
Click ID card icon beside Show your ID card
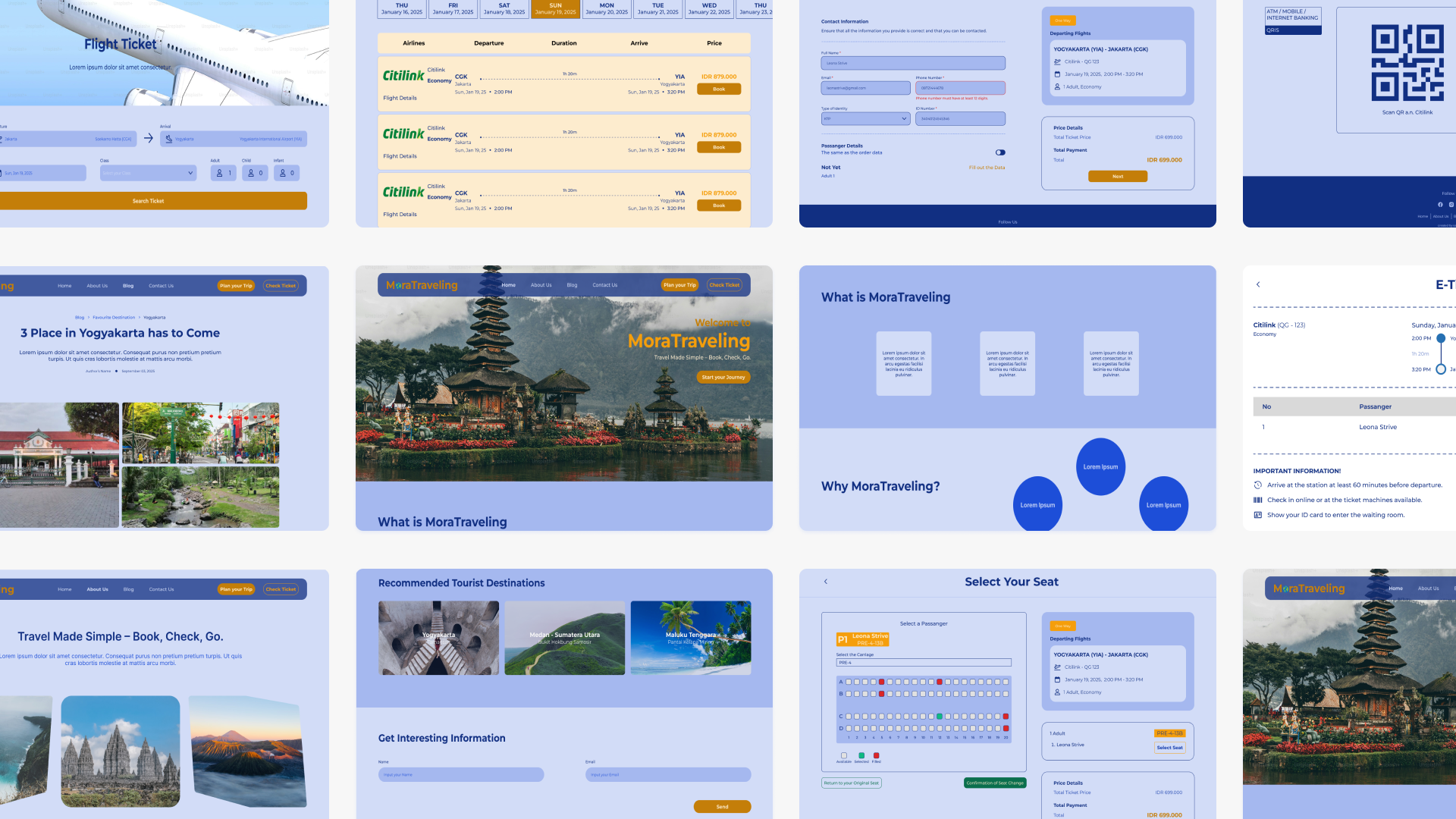(1258, 515)
